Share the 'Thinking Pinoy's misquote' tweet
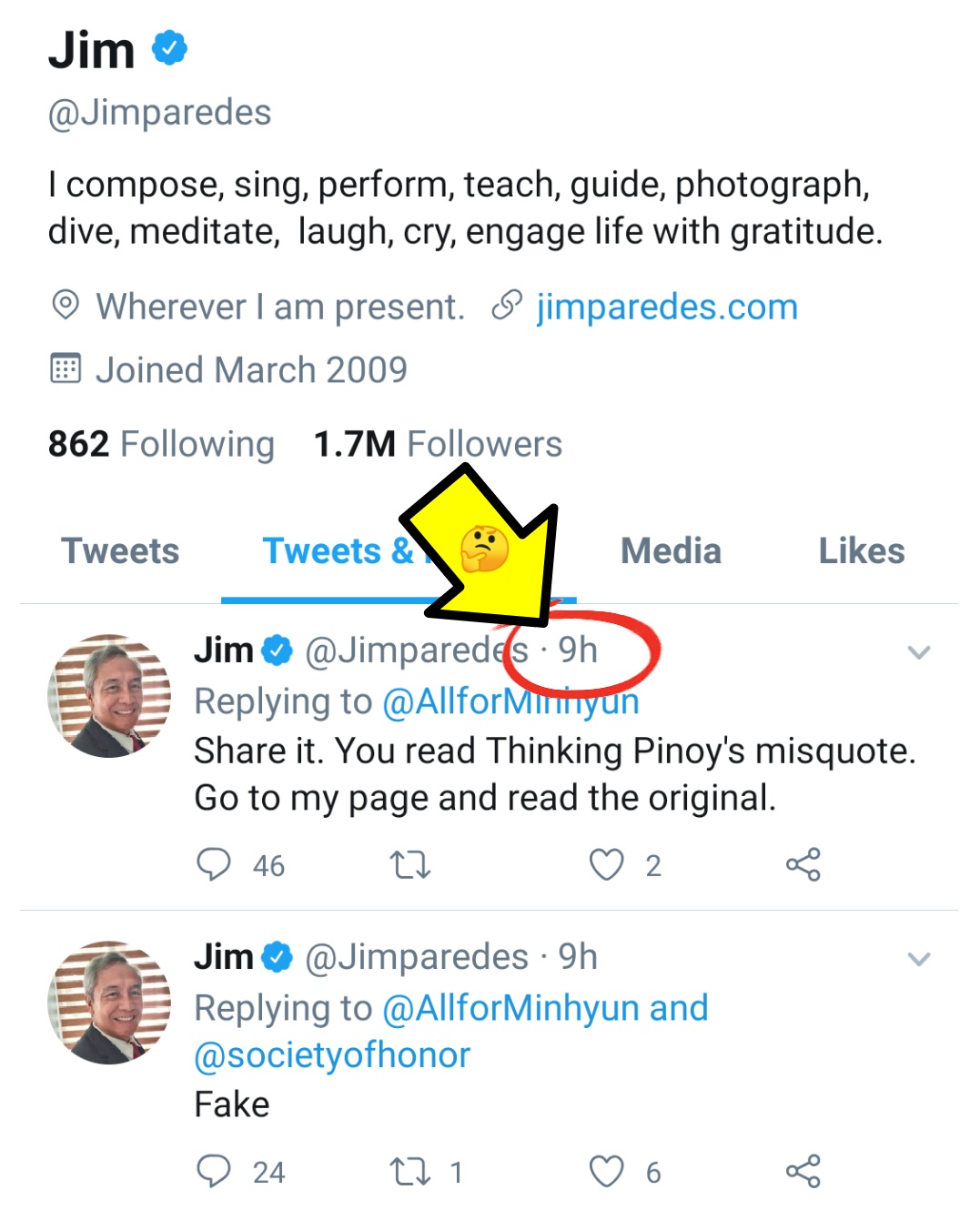Viewport: 980px width, 1210px height. (803, 864)
